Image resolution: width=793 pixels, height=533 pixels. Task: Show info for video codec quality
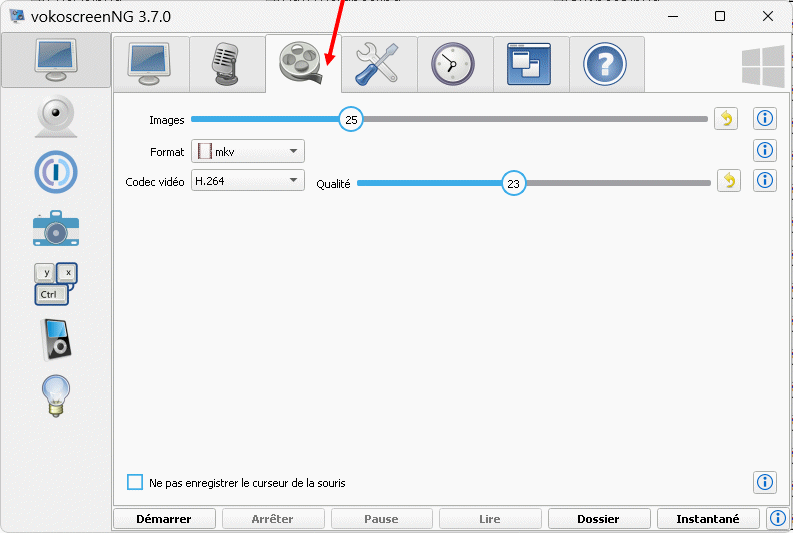765,180
